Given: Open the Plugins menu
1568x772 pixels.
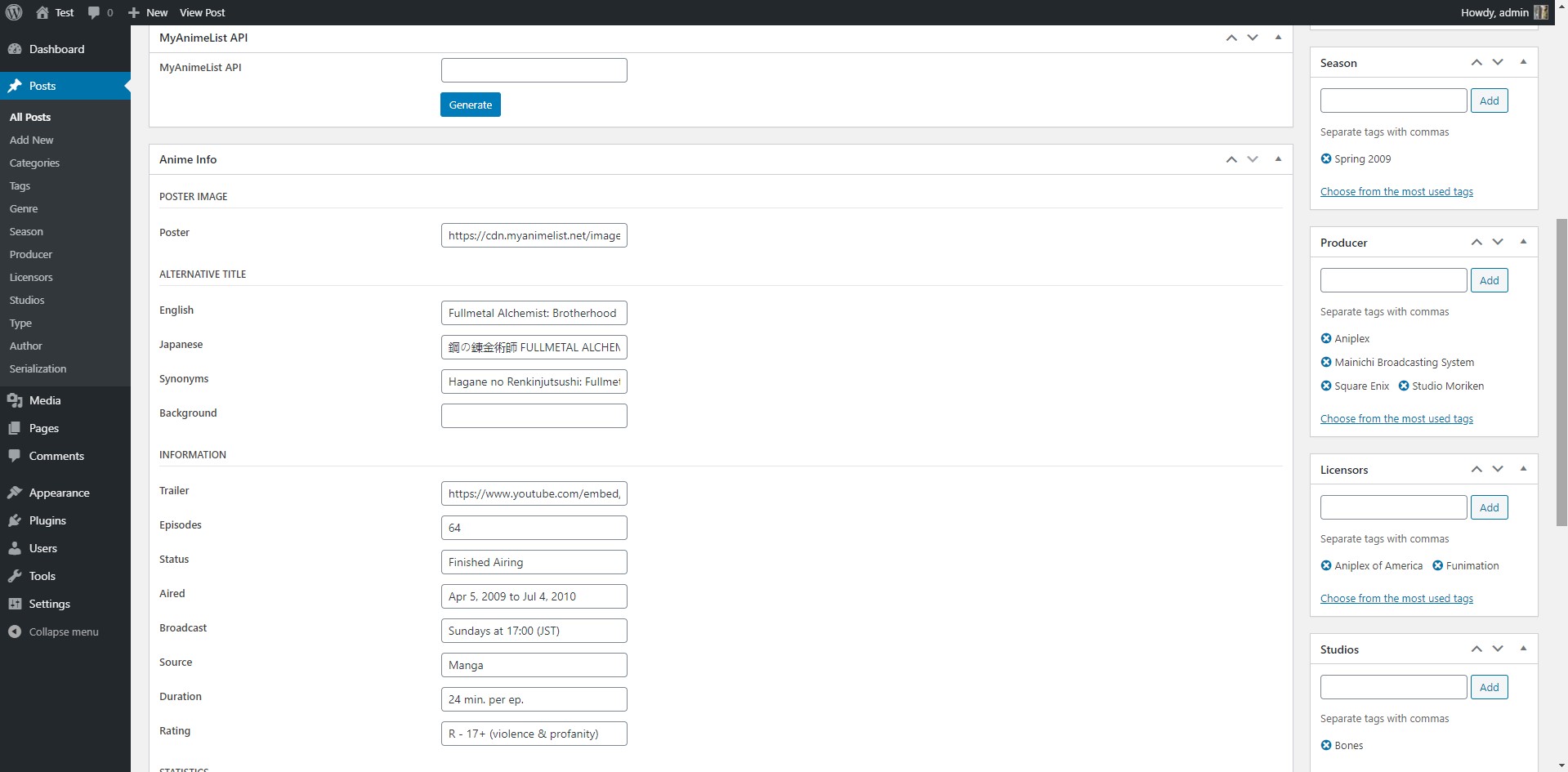Looking at the screenshot, I should coord(47,520).
